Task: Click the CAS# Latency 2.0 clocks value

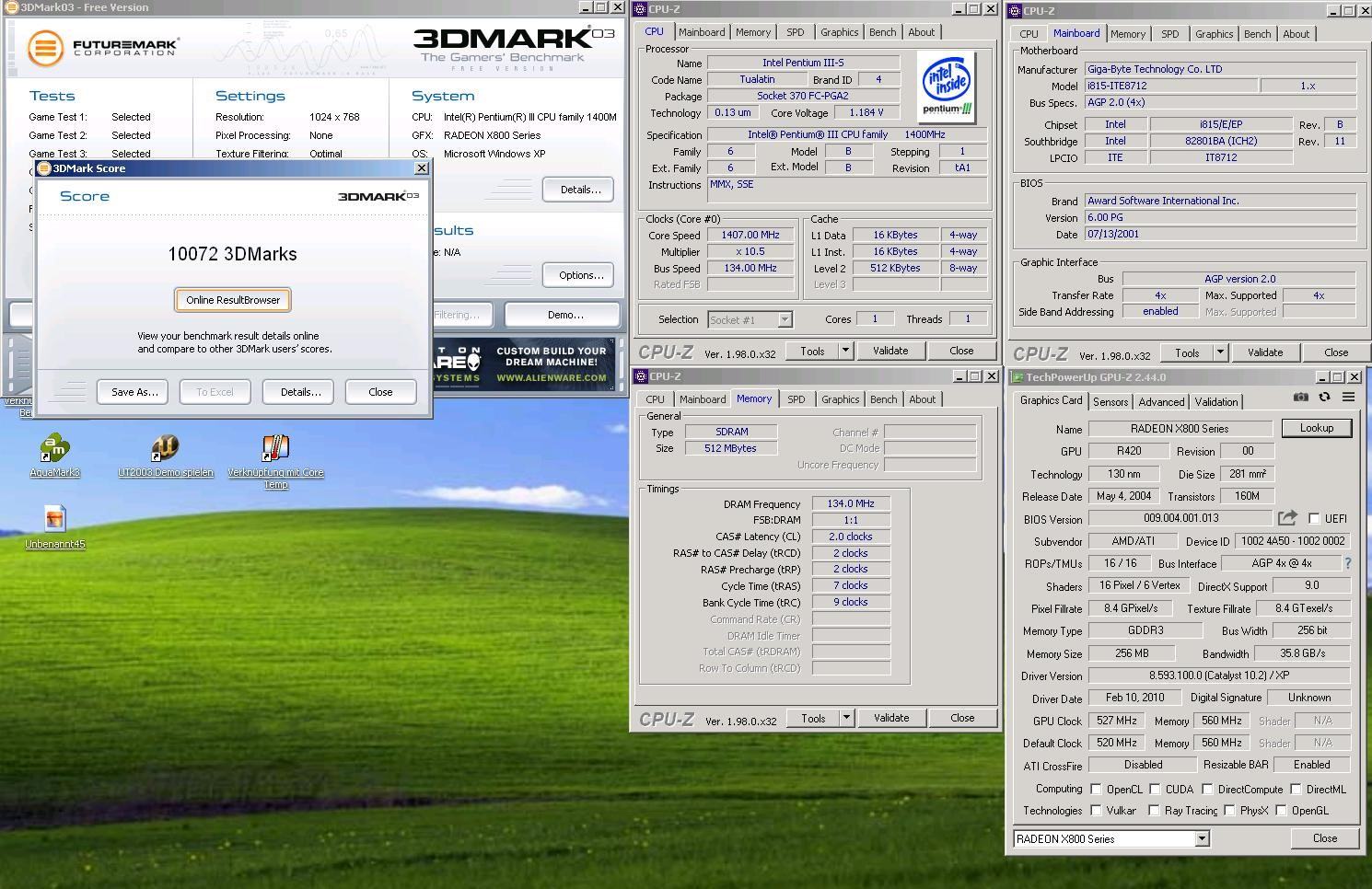Action: tap(851, 537)
